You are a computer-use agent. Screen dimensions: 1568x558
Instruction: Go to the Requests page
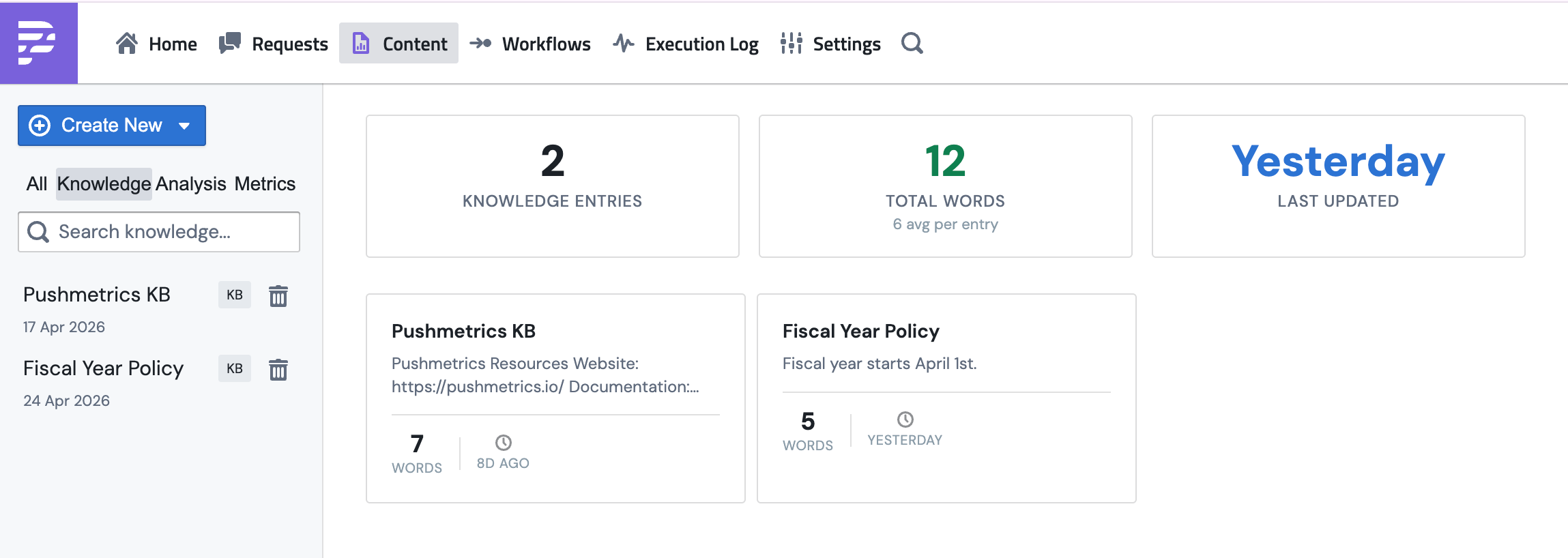click(274, 43)
